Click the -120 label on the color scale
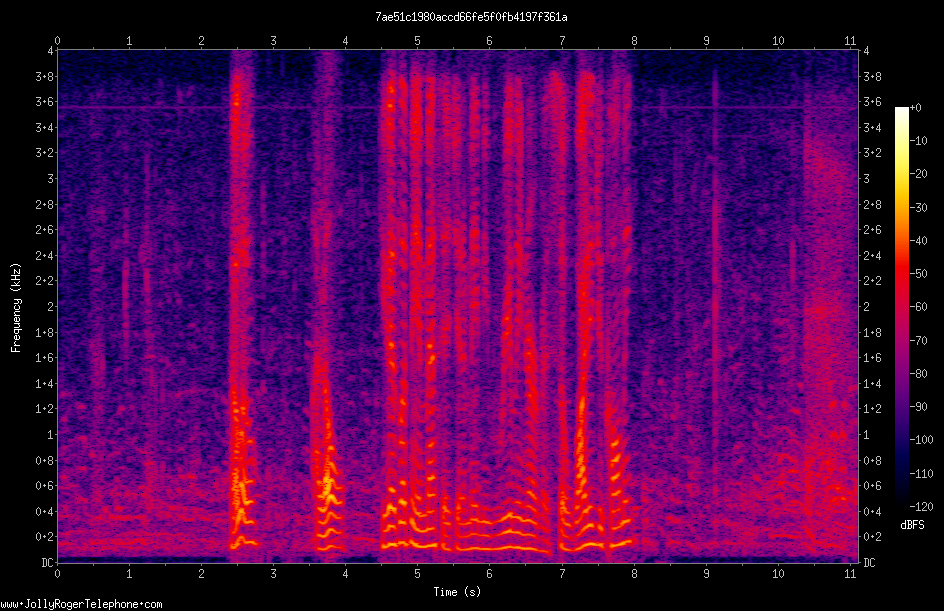This screenshot has width=944, height=611. (x=922, y=507)
